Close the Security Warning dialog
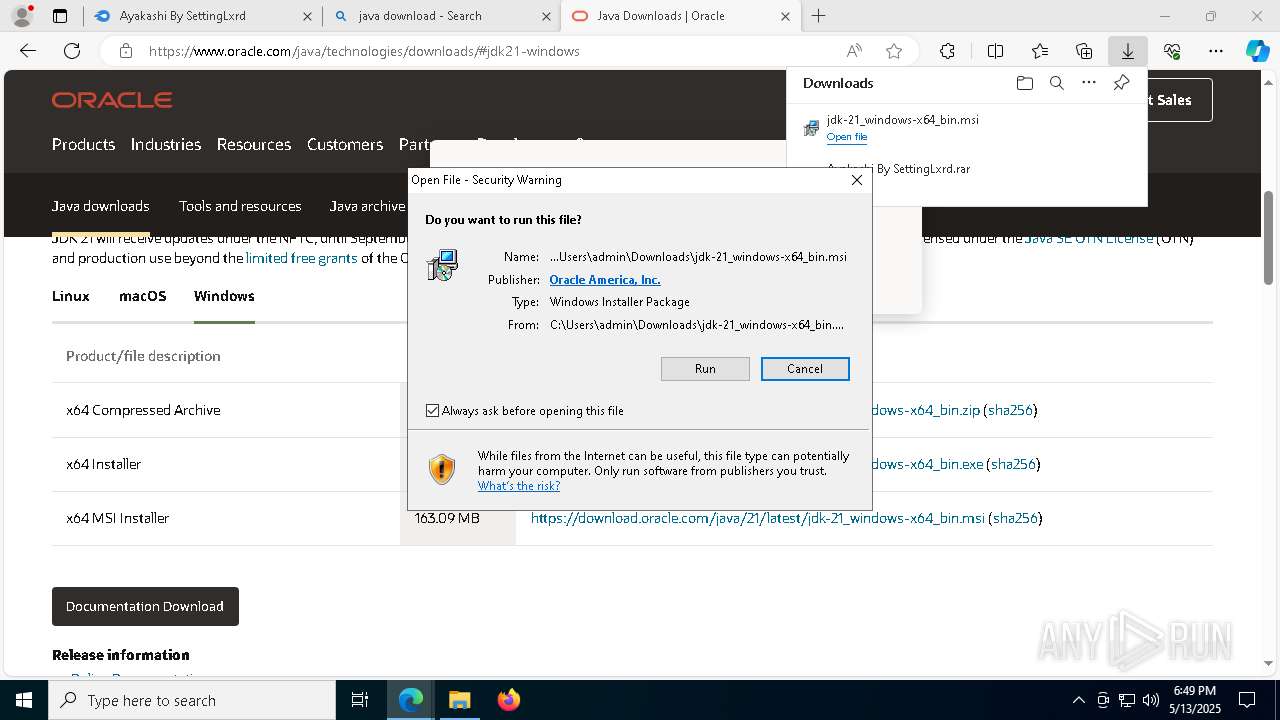This screenshot has width=1280, height=720. tap(856, 180)
